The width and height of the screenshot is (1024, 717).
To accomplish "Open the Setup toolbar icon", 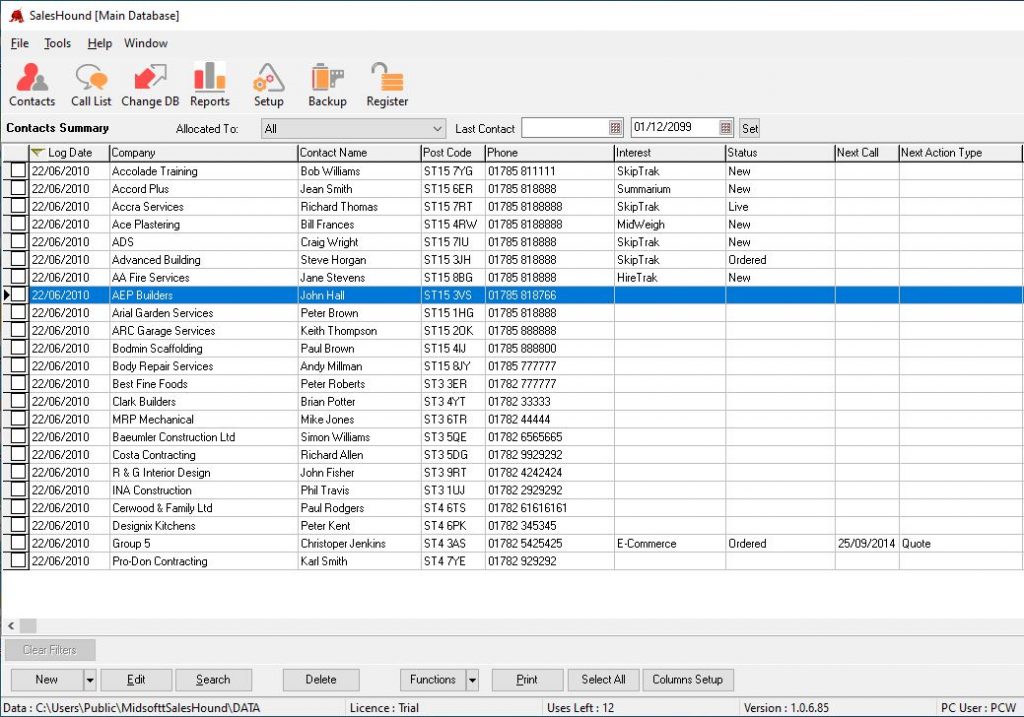I will (x=268, y=84).
